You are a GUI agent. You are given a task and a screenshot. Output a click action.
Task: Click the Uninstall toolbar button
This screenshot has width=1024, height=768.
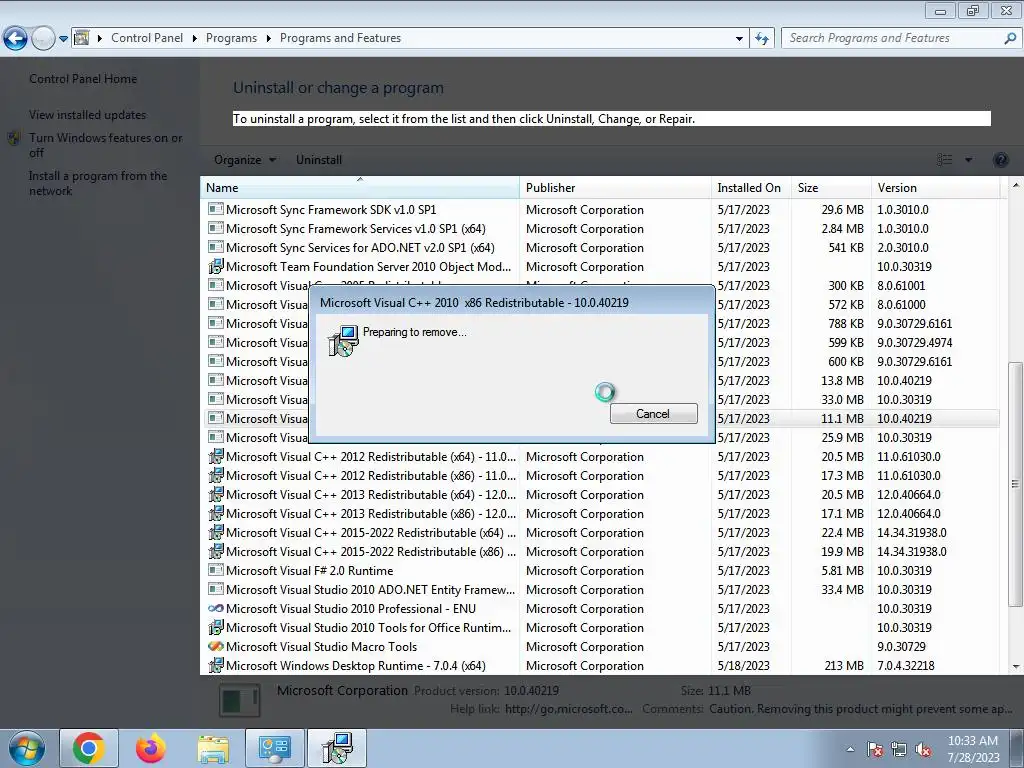click(x=319, y=160)
